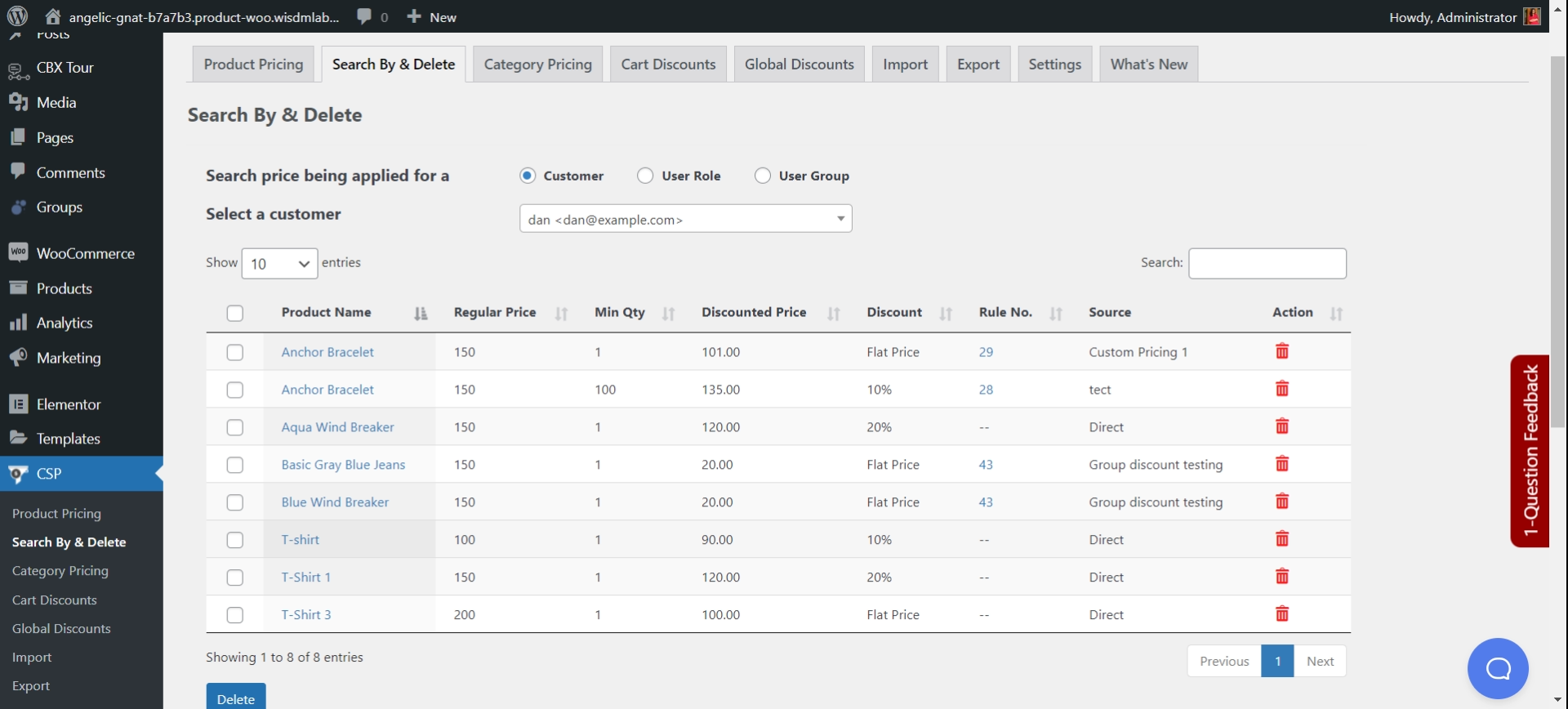Expand the customer selection dropdown
Screen dimensions: 1568x709
click(x=686, y=219)
